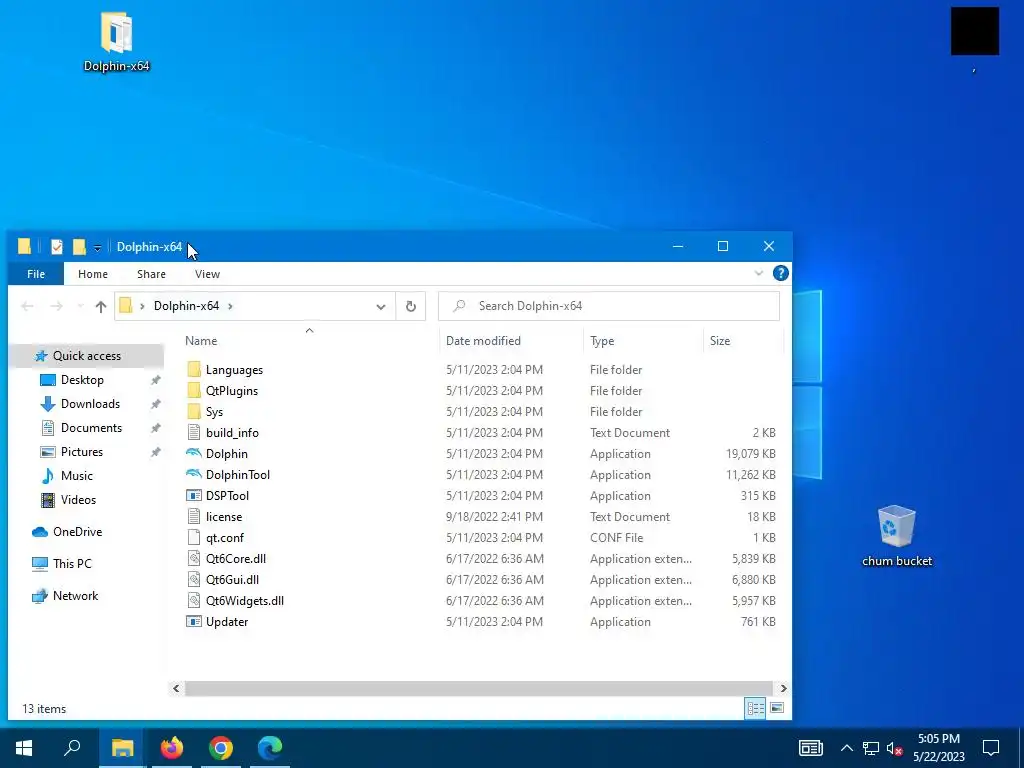Screen dimensions: 1024x768
Task: Switch to large icons view layout
Action: [x=776, y=708]
